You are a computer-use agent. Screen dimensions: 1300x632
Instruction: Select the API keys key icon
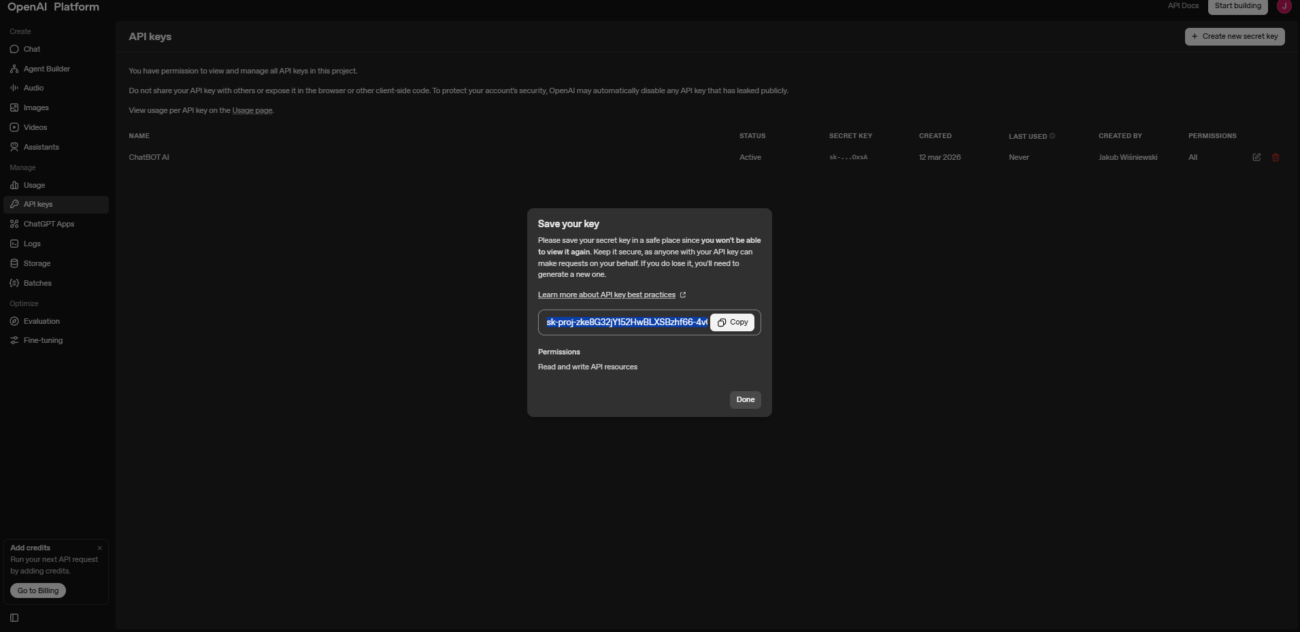[x=14, y=204]
